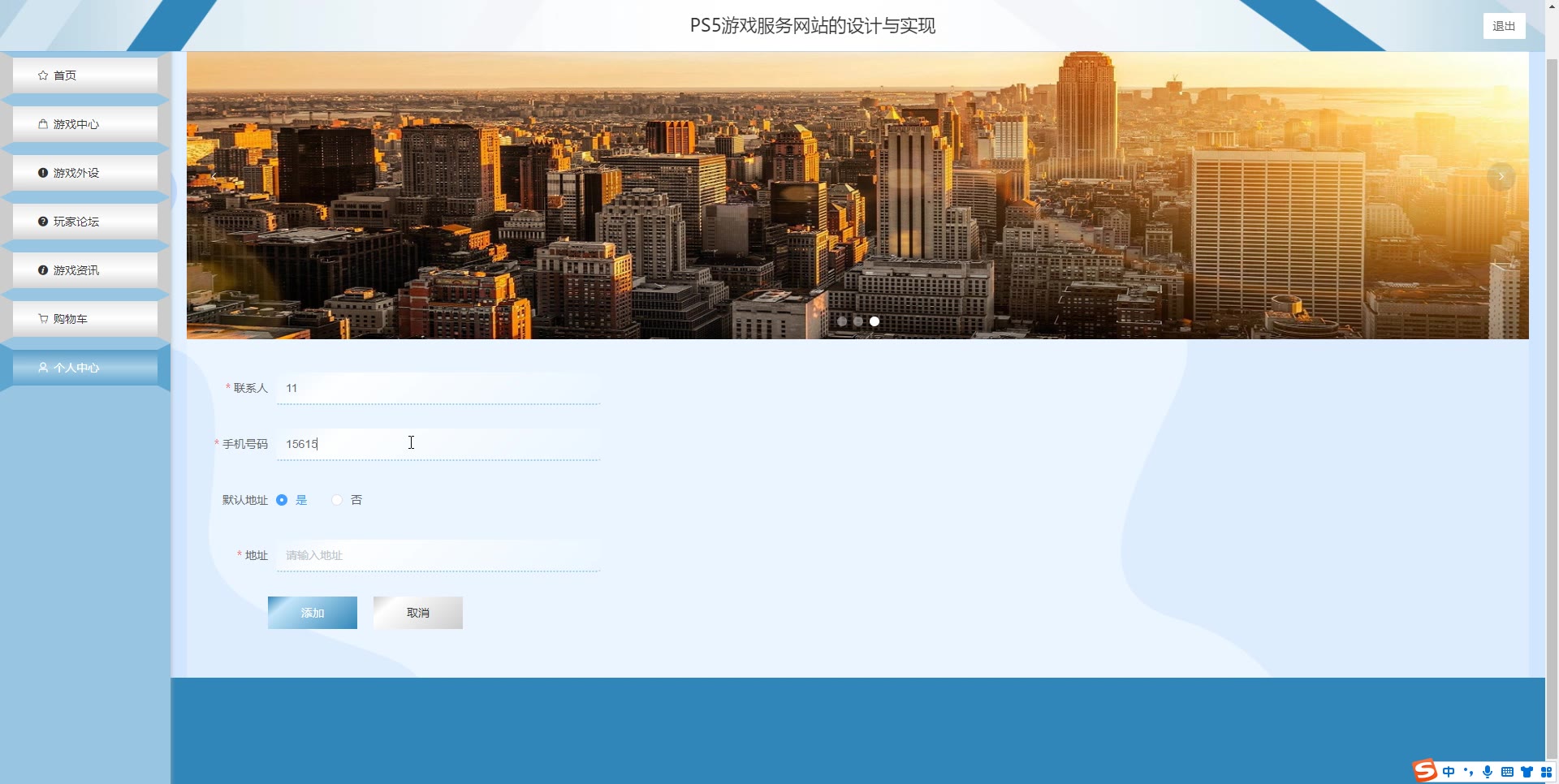The height and width of the screenshot is (784, 1559).
Task: Open the 首页 menu item
Action: tap(85, 75)
